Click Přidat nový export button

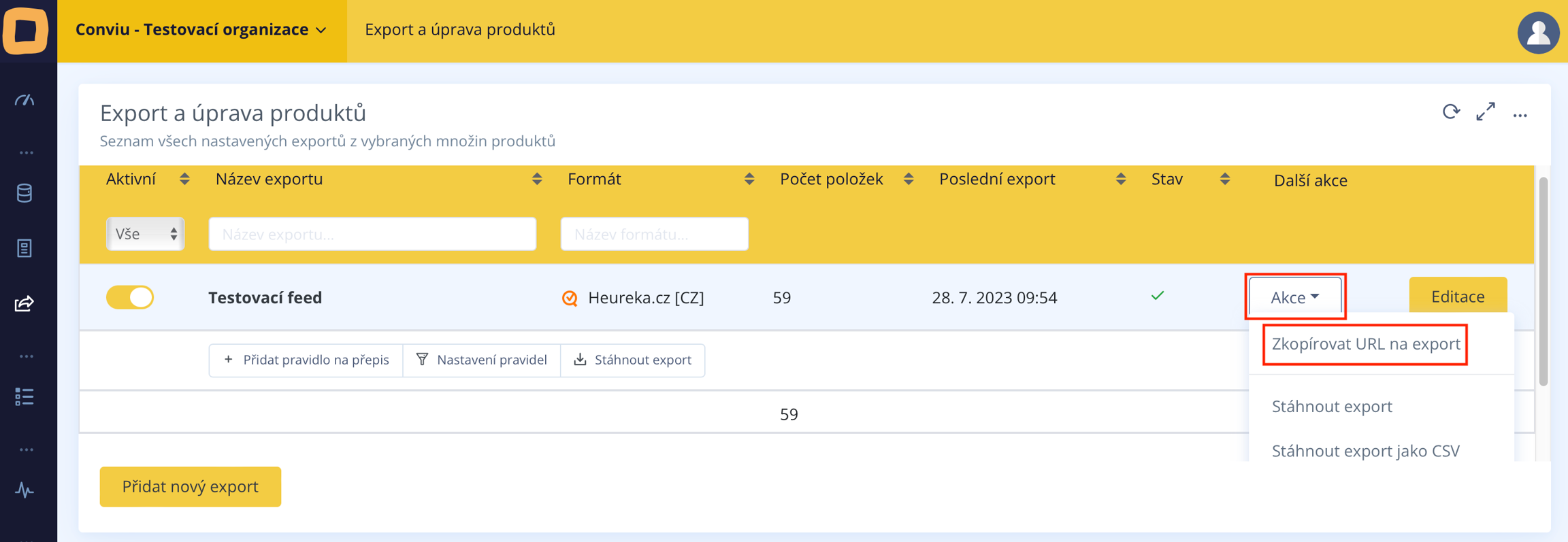coord(190,486)
